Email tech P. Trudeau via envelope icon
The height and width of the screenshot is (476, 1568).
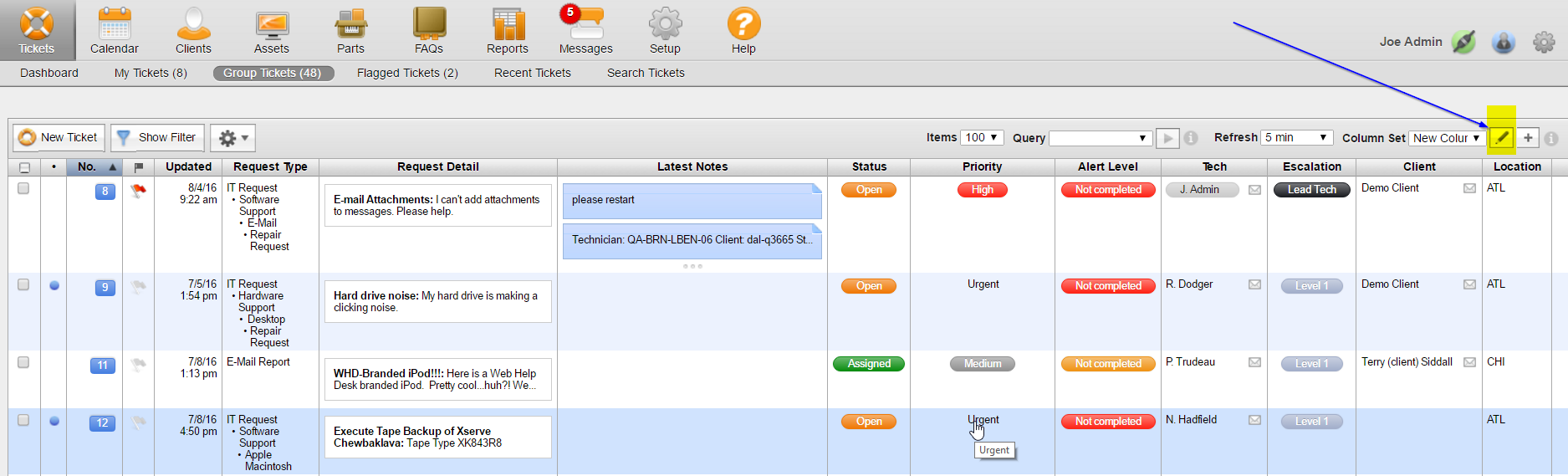pos(1254,362)
